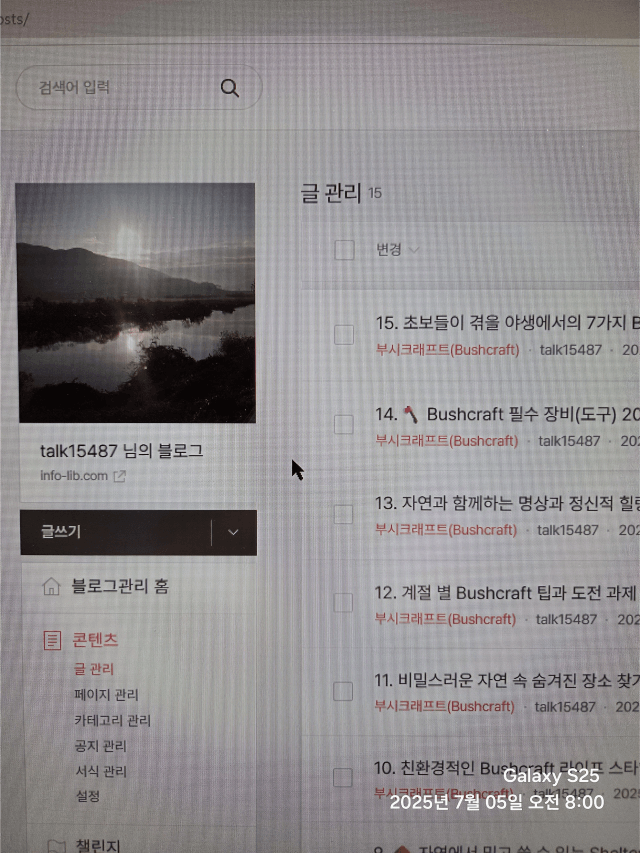The height and width of the screenshot is (853, 640).
Task: Open 카테고리 관리 menu item
Action: [x=113, y=720]
